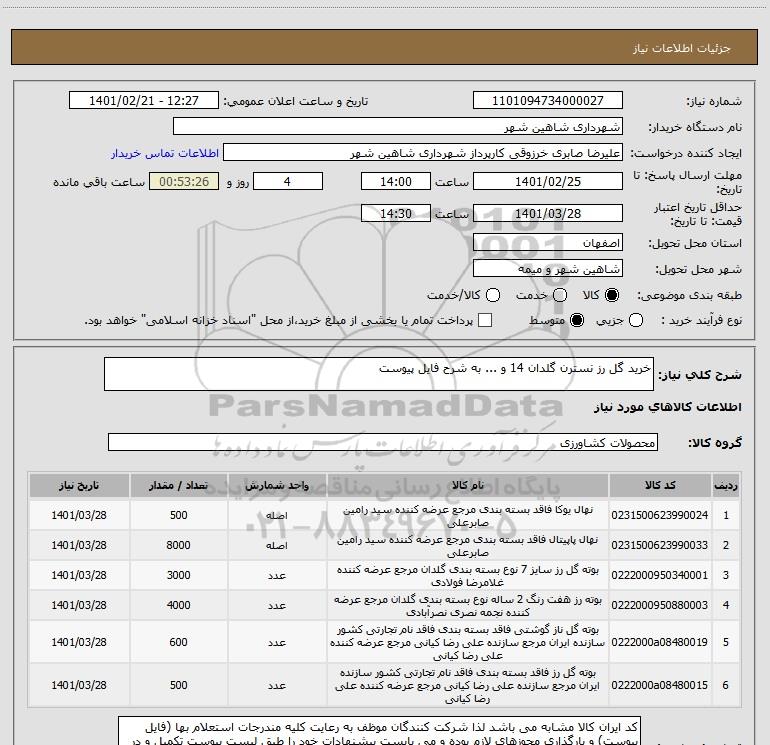Click the price validity date field 1401/03/28
Image resolution: width=770 pixels, height=745 pixels.
point(548,213)
